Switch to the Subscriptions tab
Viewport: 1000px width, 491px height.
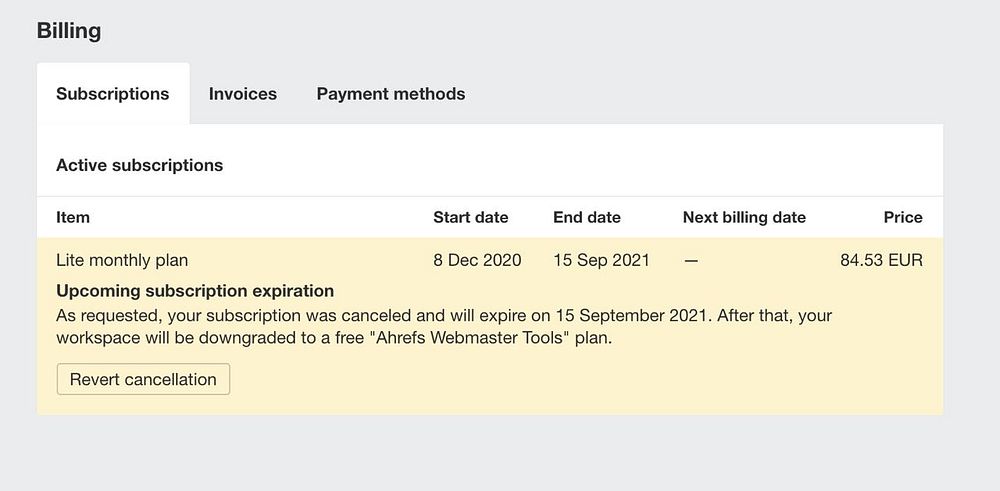coord(113,94)
